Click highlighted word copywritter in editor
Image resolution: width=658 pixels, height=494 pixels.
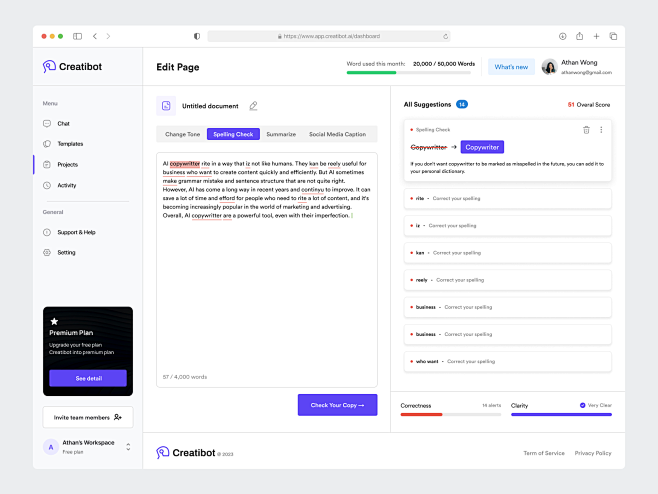185,164
